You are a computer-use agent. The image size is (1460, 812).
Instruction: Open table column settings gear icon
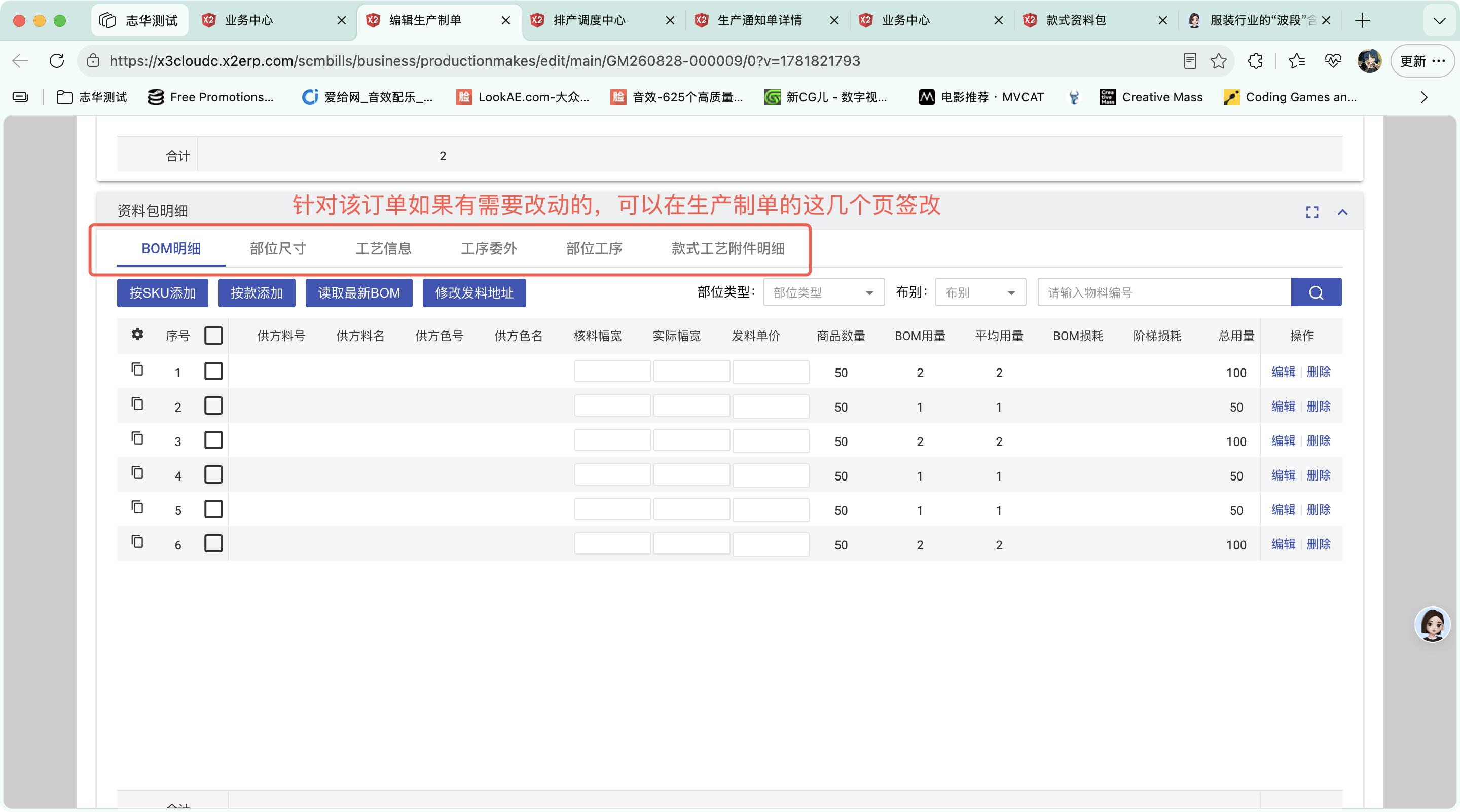point(137,335)
